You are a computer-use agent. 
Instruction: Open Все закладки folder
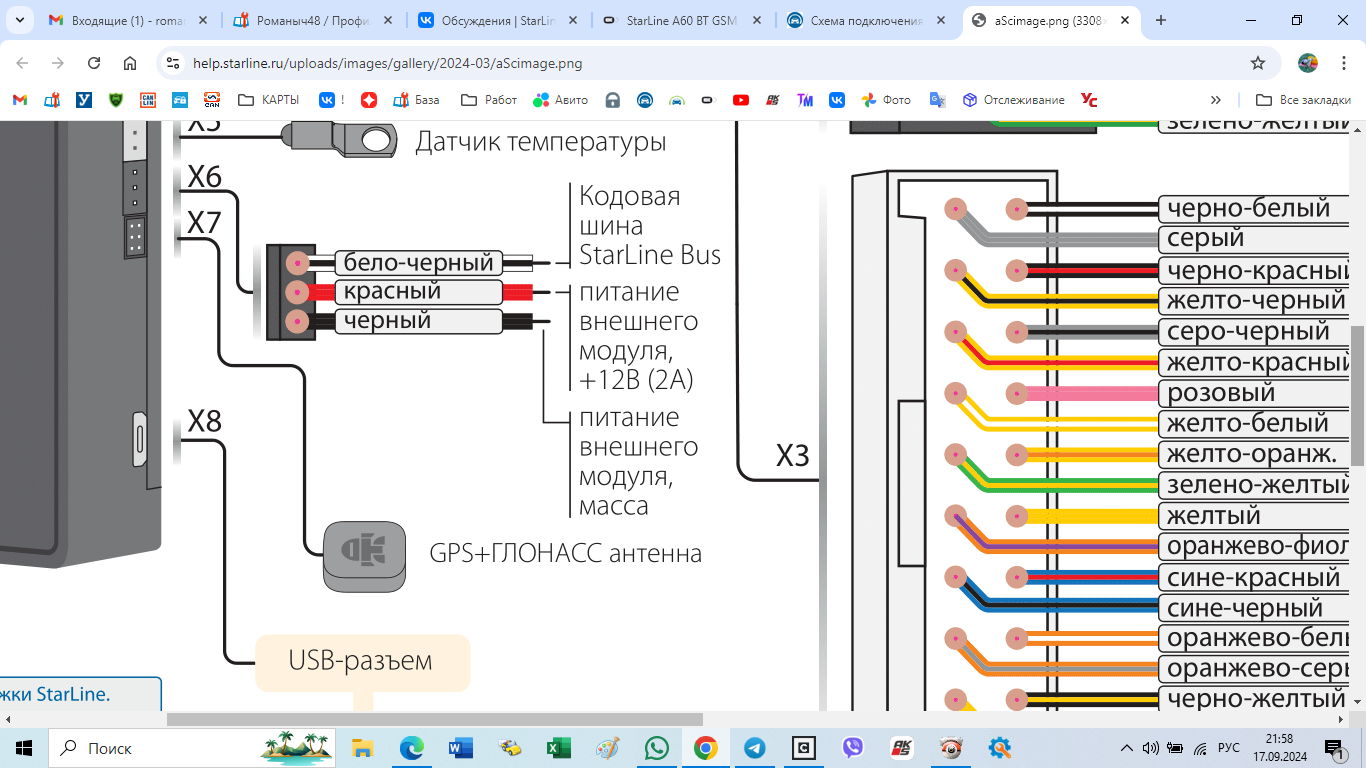pos(1303,100)
